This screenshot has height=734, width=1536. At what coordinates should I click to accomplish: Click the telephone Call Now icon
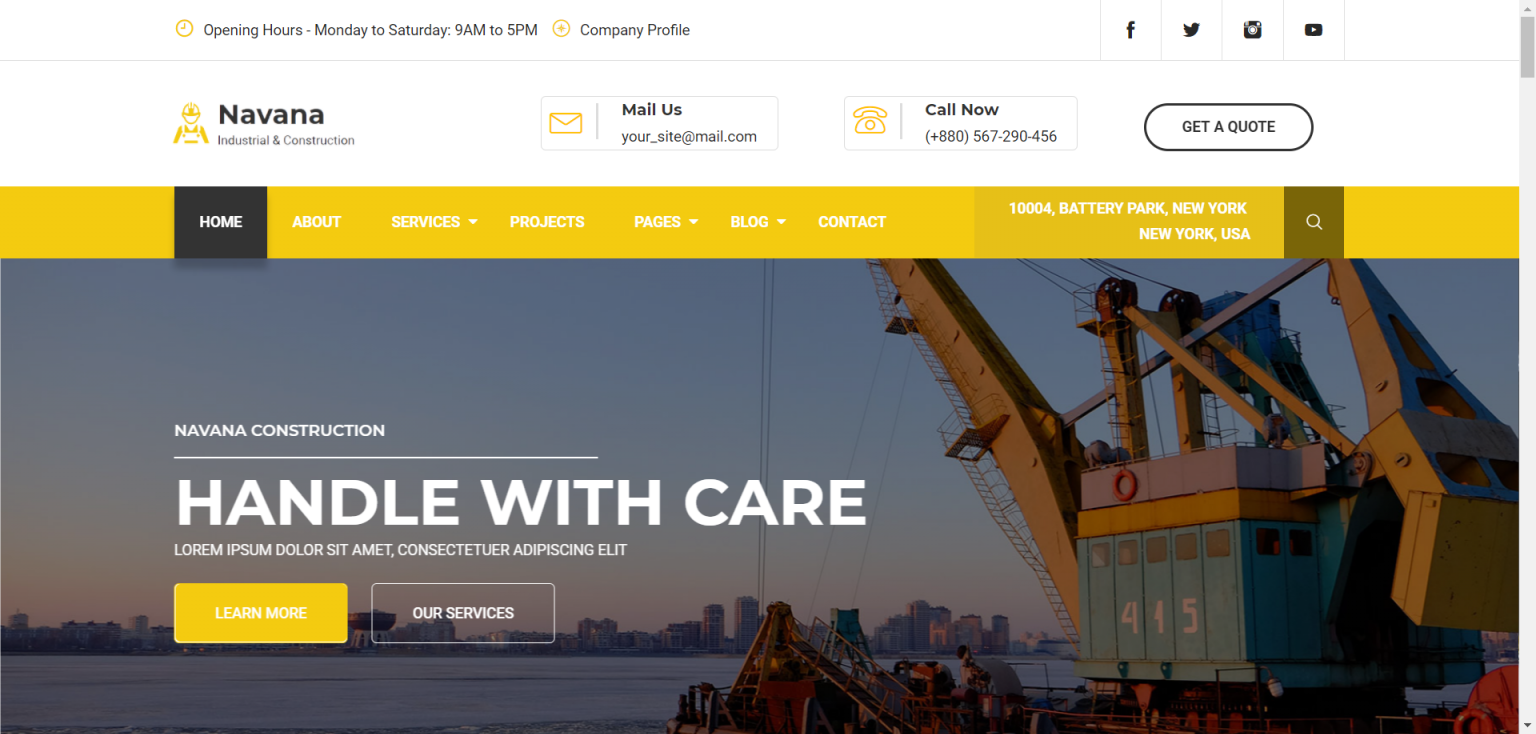coord(870,121)
